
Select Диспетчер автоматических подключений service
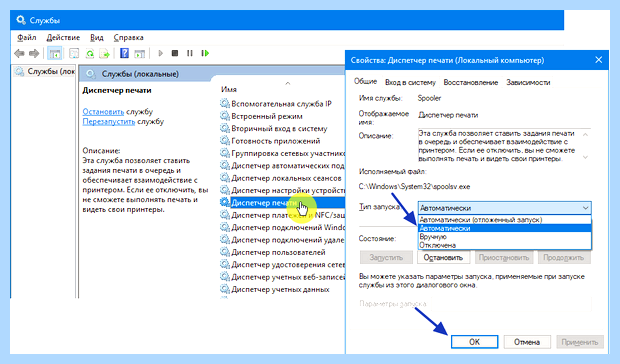coord(282,166)
